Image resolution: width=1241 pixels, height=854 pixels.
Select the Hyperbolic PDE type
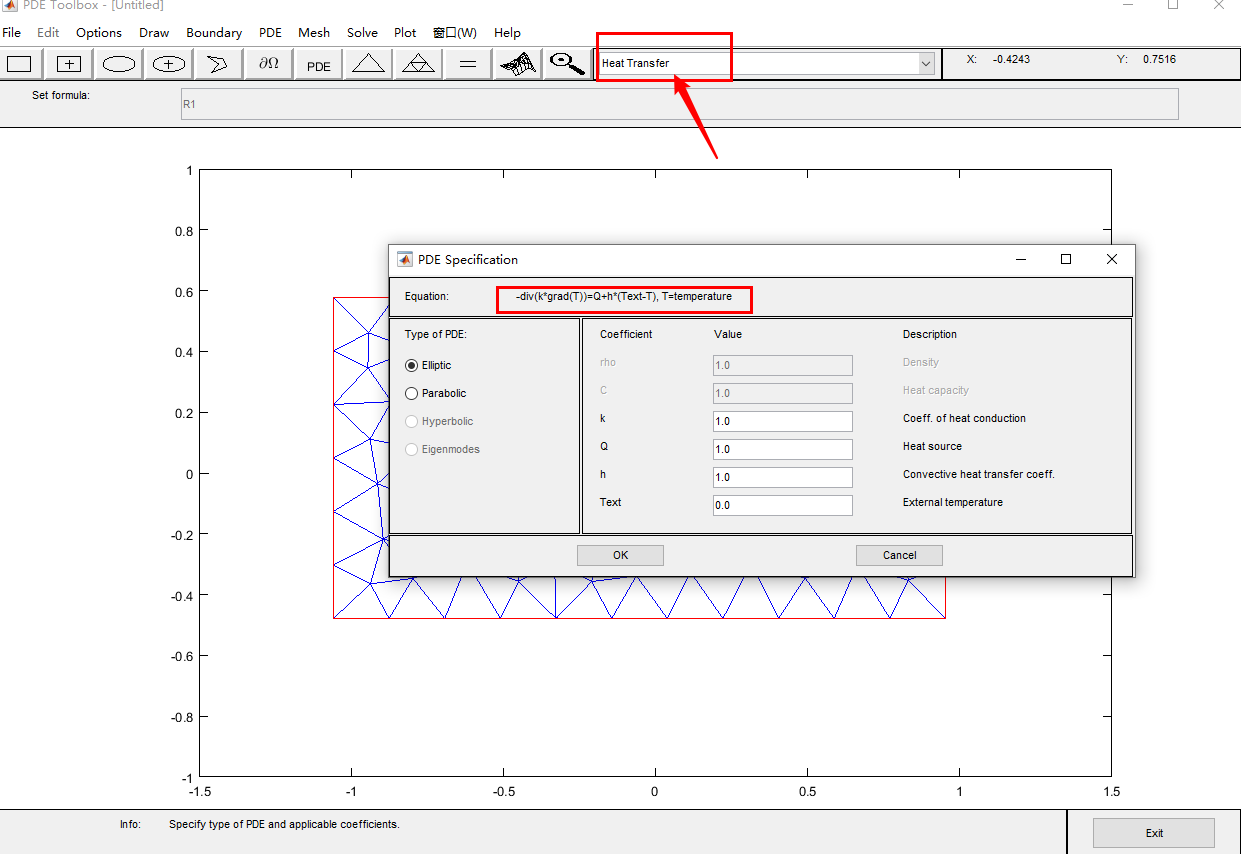439,421
